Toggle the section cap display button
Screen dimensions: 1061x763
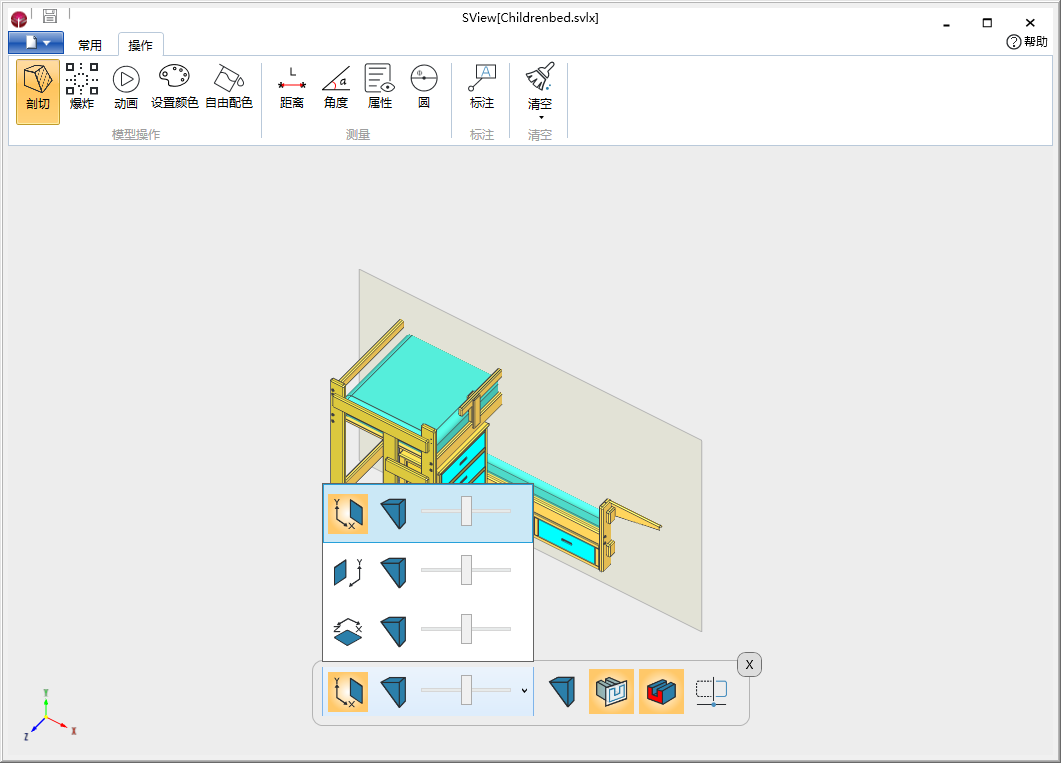[611, 691]
